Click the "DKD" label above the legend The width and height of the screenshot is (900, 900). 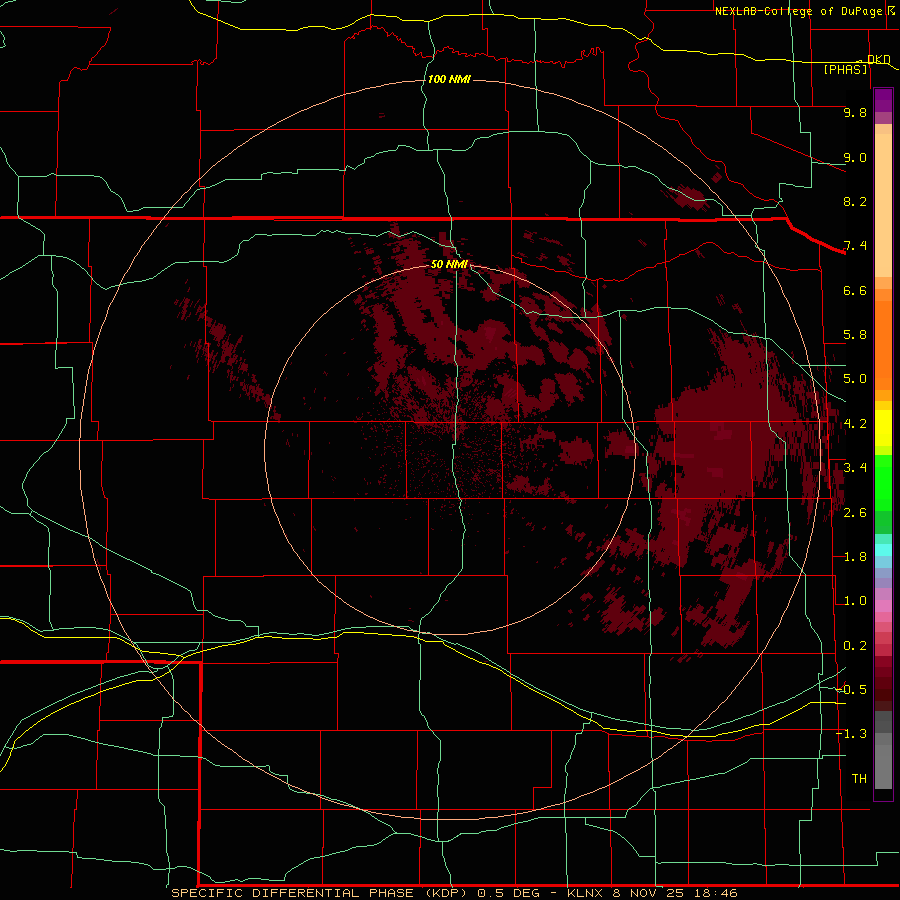[x=878, y=59]
